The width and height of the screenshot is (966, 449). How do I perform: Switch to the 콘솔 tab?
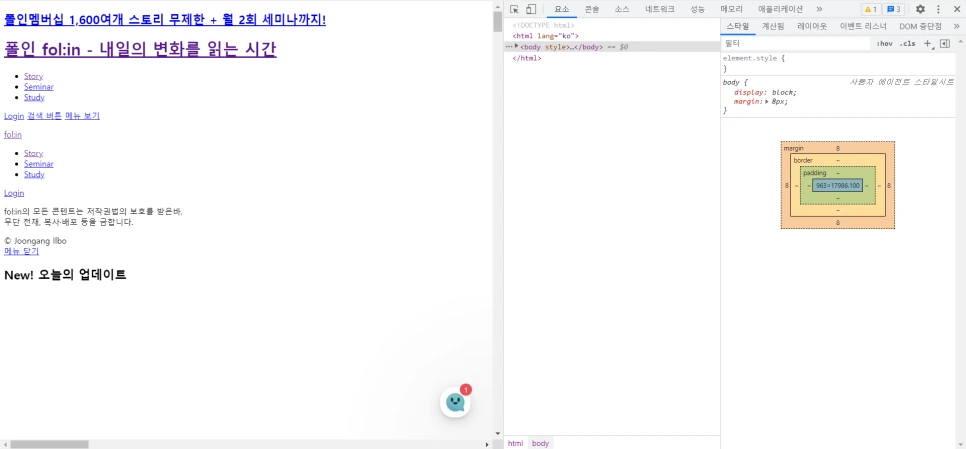(591, 9)
